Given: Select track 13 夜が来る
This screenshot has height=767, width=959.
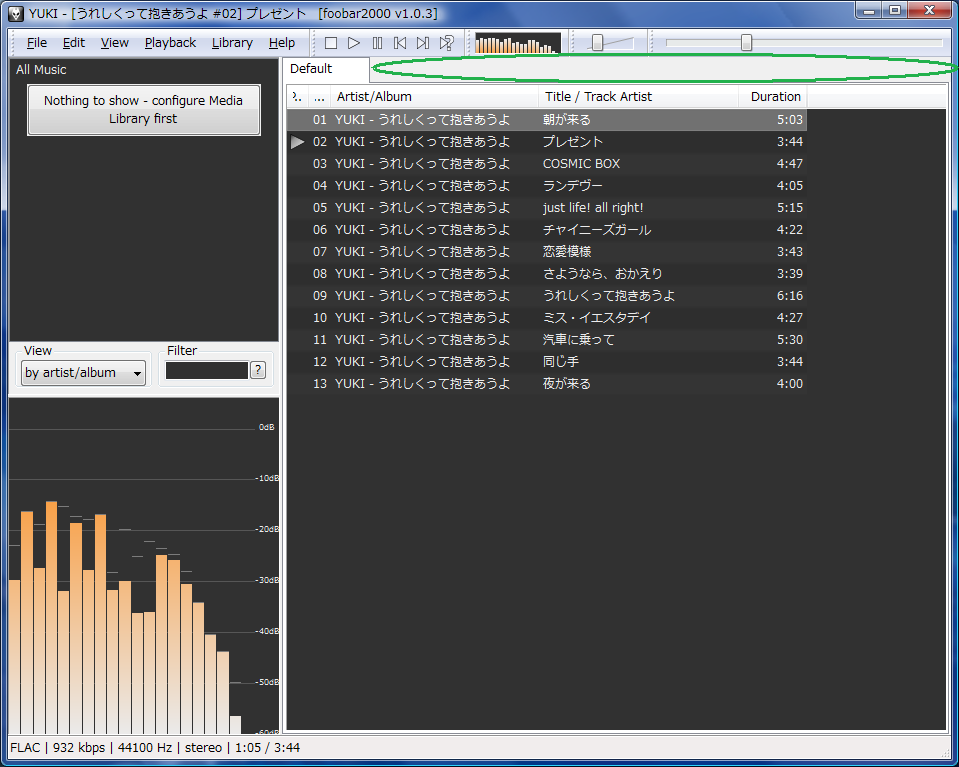Looking at the screenshot, I should pos(547,384).
